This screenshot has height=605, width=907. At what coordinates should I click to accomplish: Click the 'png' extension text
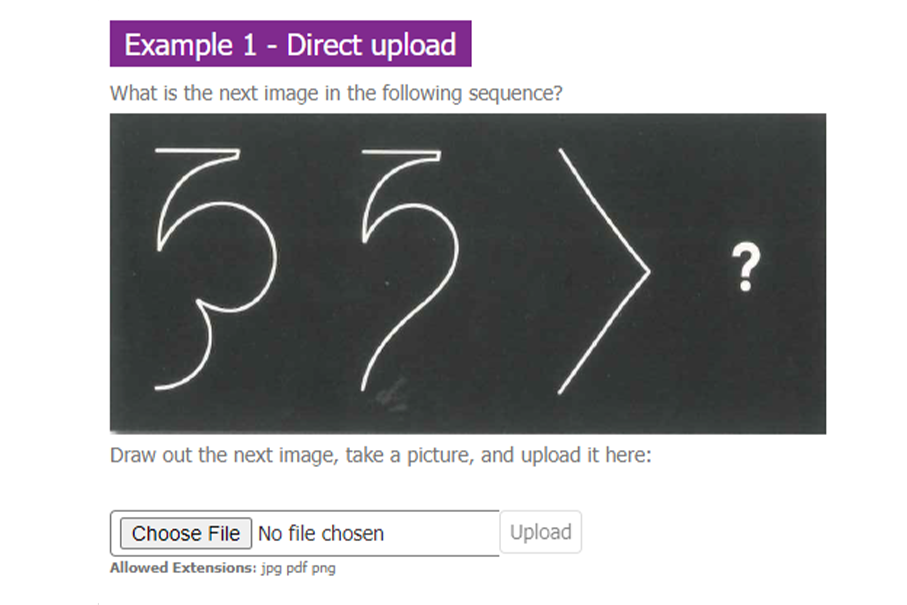pos(323,569)
